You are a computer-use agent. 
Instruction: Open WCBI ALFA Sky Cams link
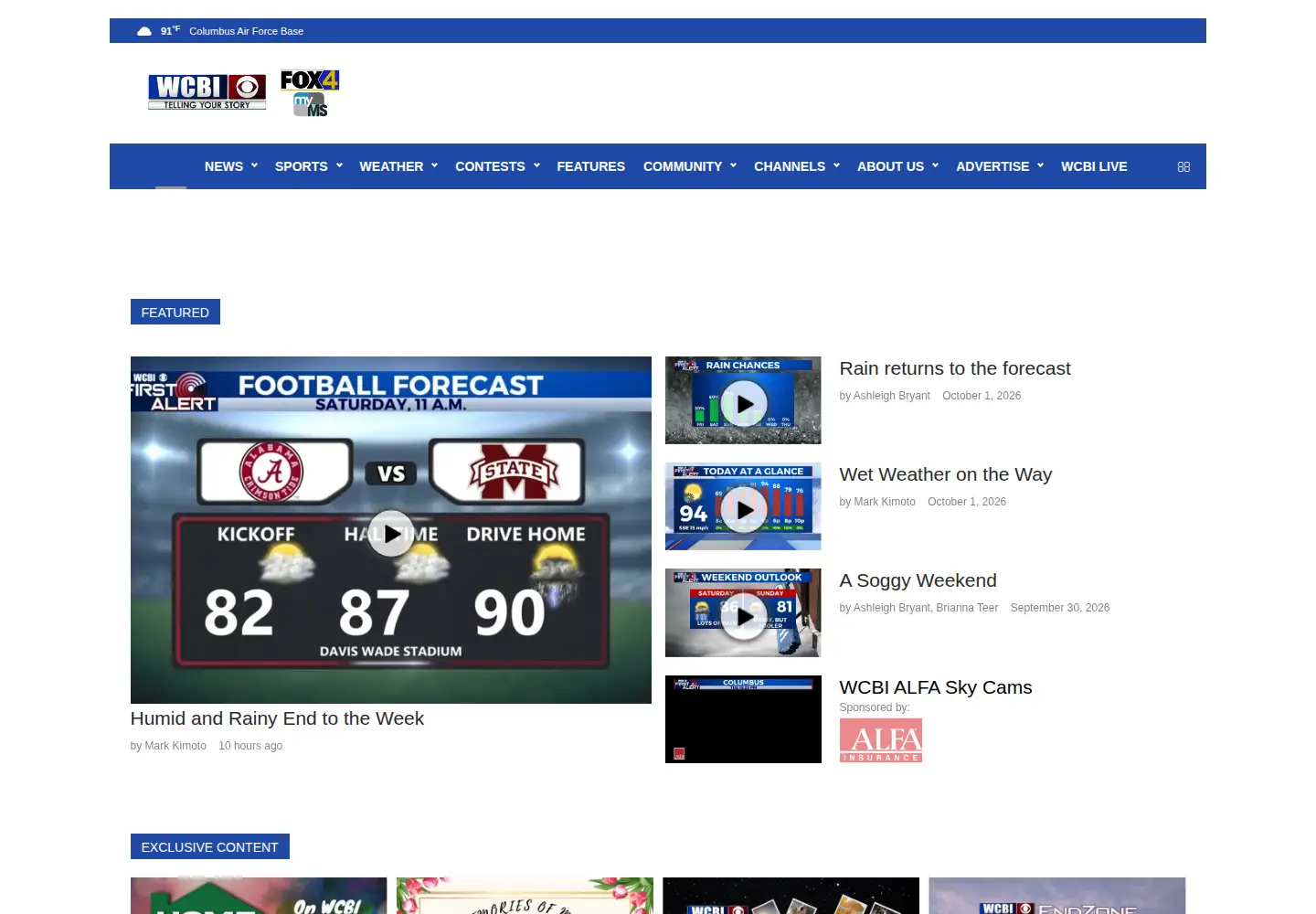pyautogui.click(x=936, y=687)
